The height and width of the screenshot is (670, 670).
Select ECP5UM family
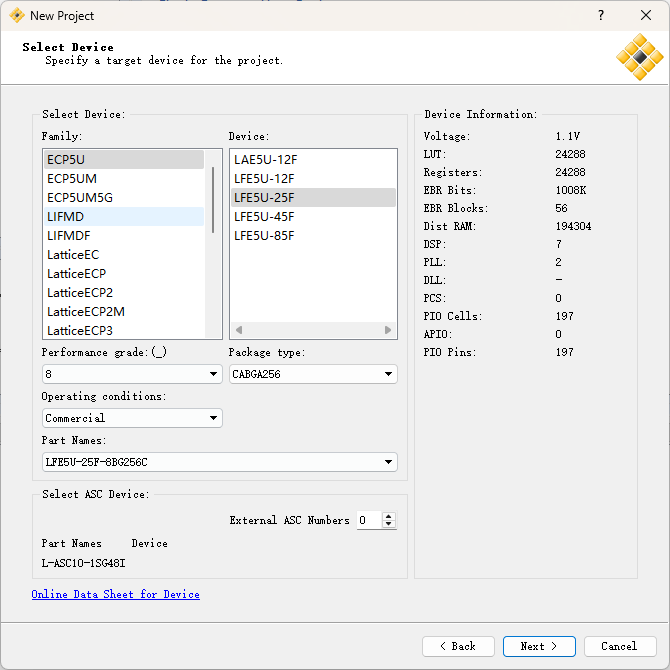[123, 179]
